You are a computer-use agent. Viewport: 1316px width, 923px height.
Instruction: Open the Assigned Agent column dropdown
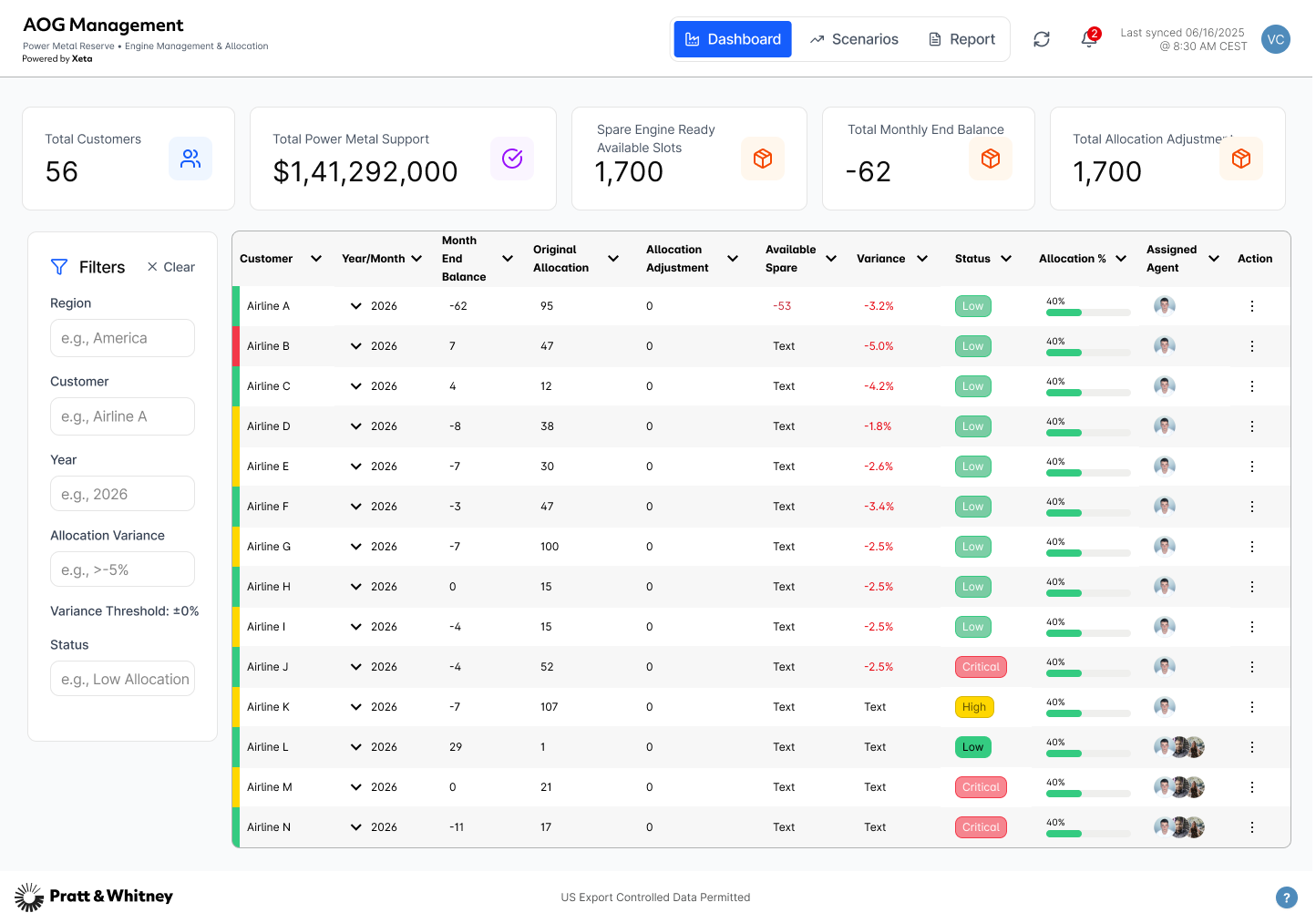[x=1214, y=259]
